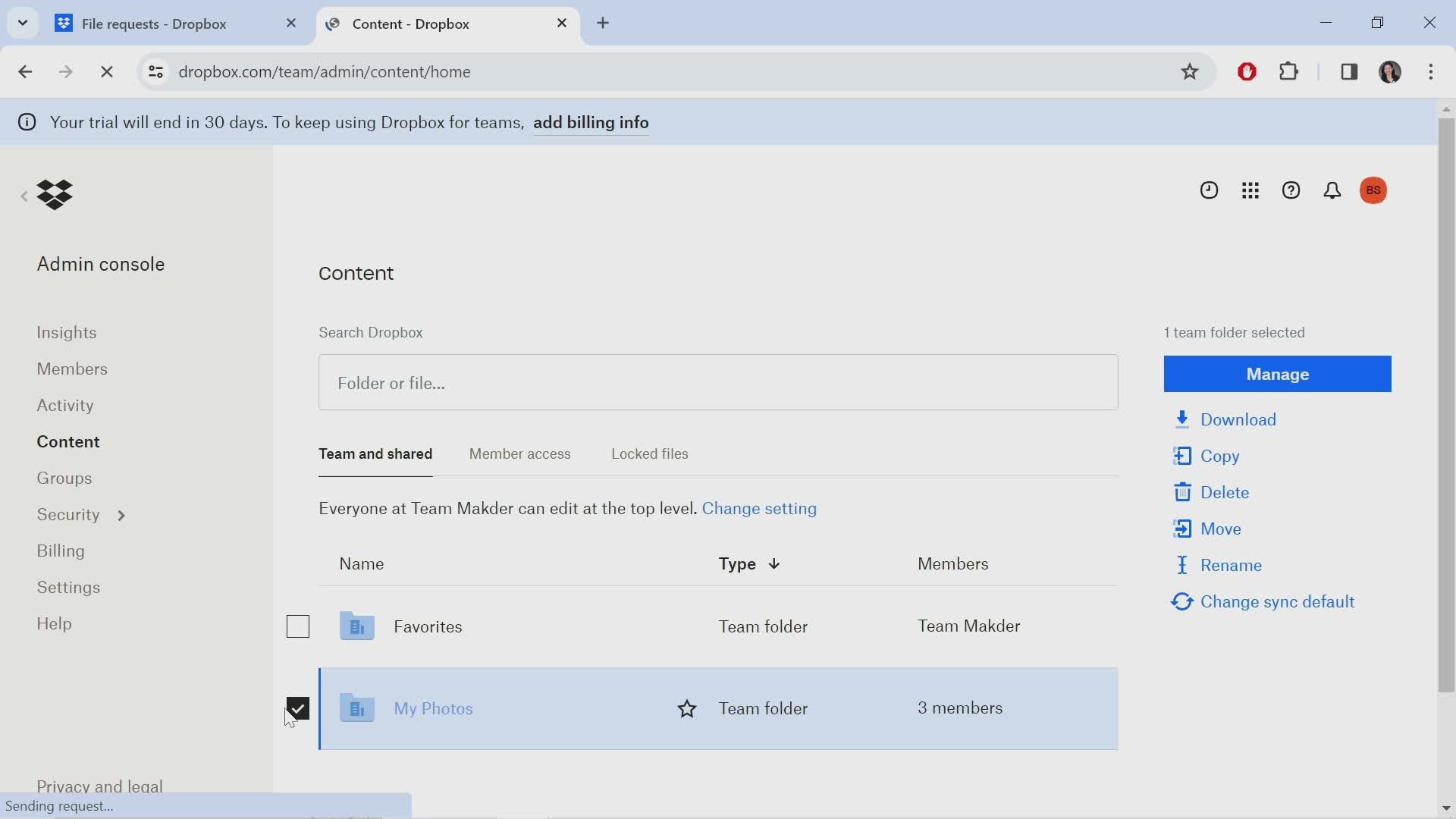Click the Manage button for selected folder

[x=1278, y=373]
